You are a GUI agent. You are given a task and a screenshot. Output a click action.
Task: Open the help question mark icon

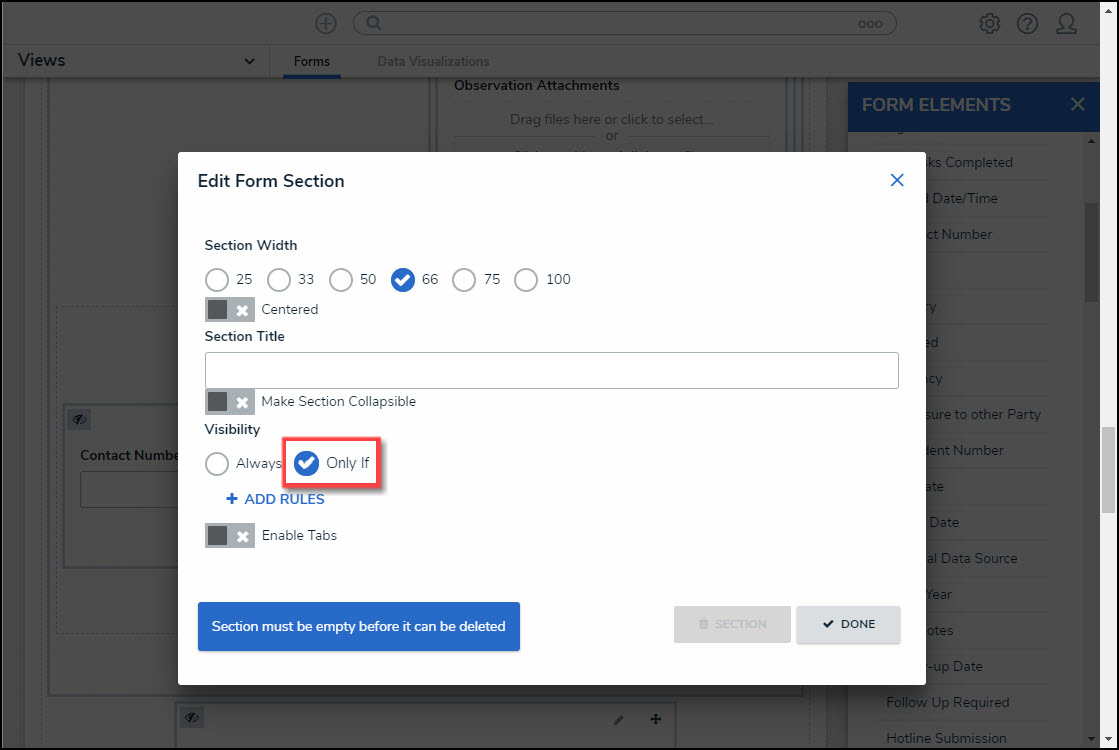coord(1027,23)
